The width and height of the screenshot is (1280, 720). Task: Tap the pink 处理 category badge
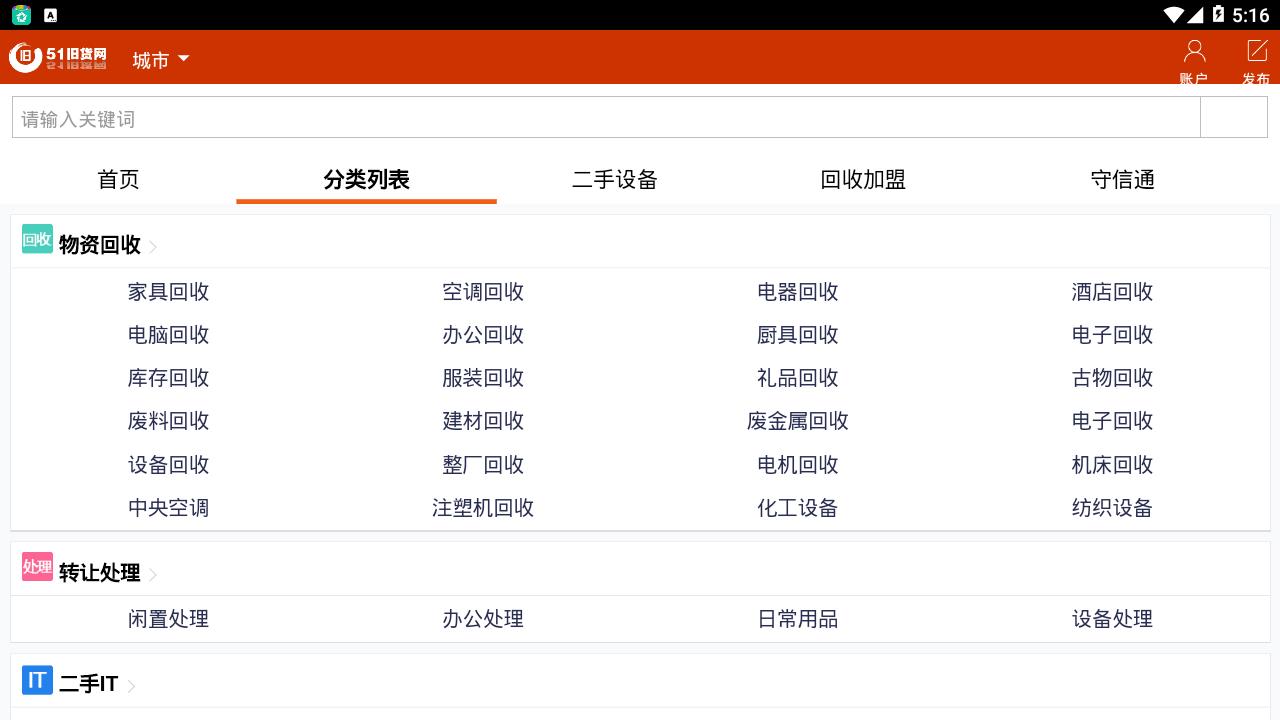[x=37, y=567]
